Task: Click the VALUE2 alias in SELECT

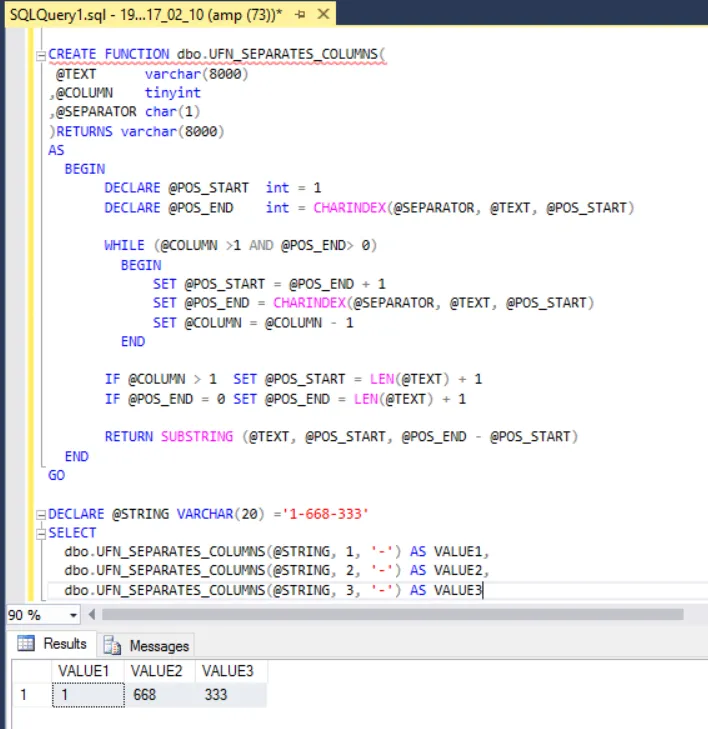Action: [458, 570]
